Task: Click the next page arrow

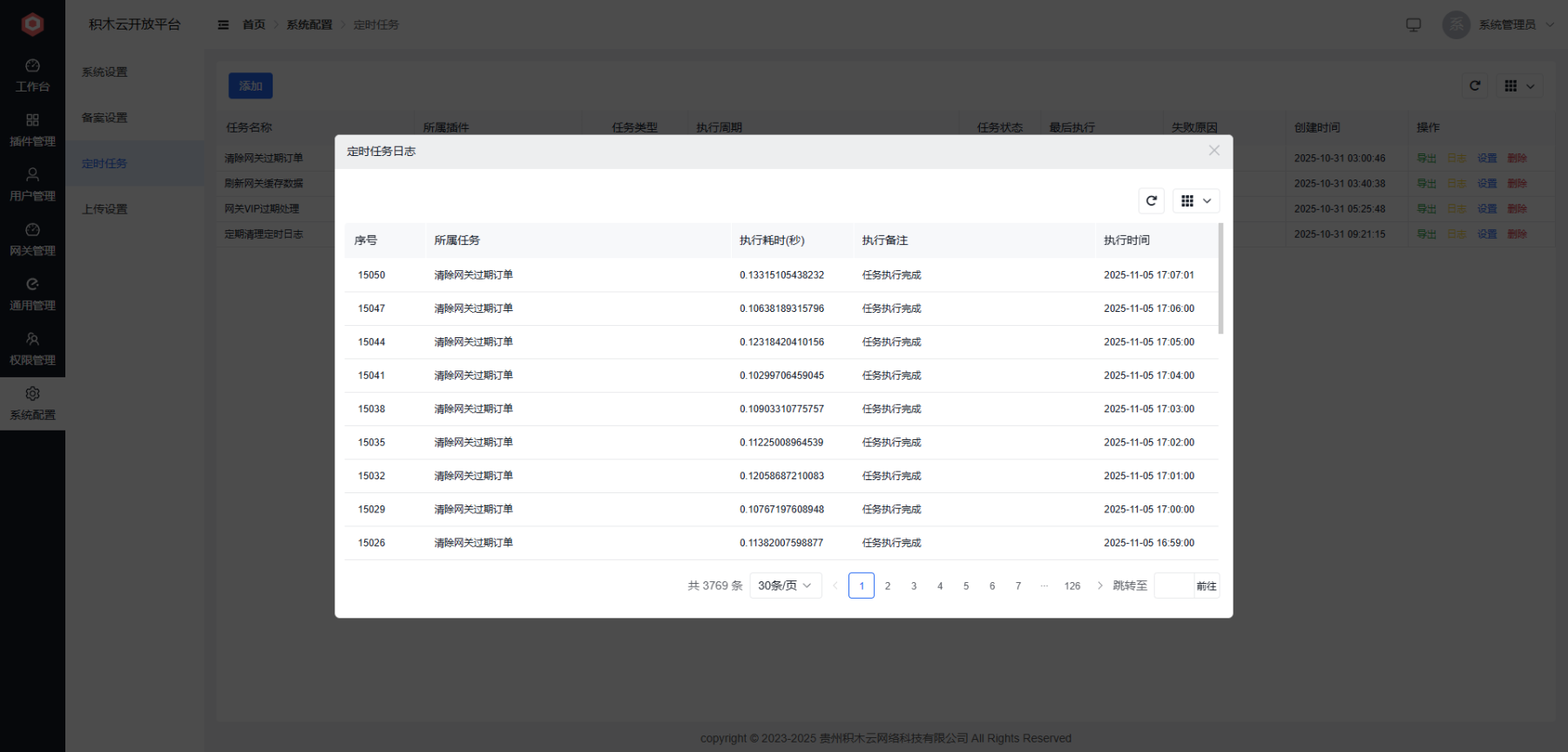Action: click(1099, 586)
